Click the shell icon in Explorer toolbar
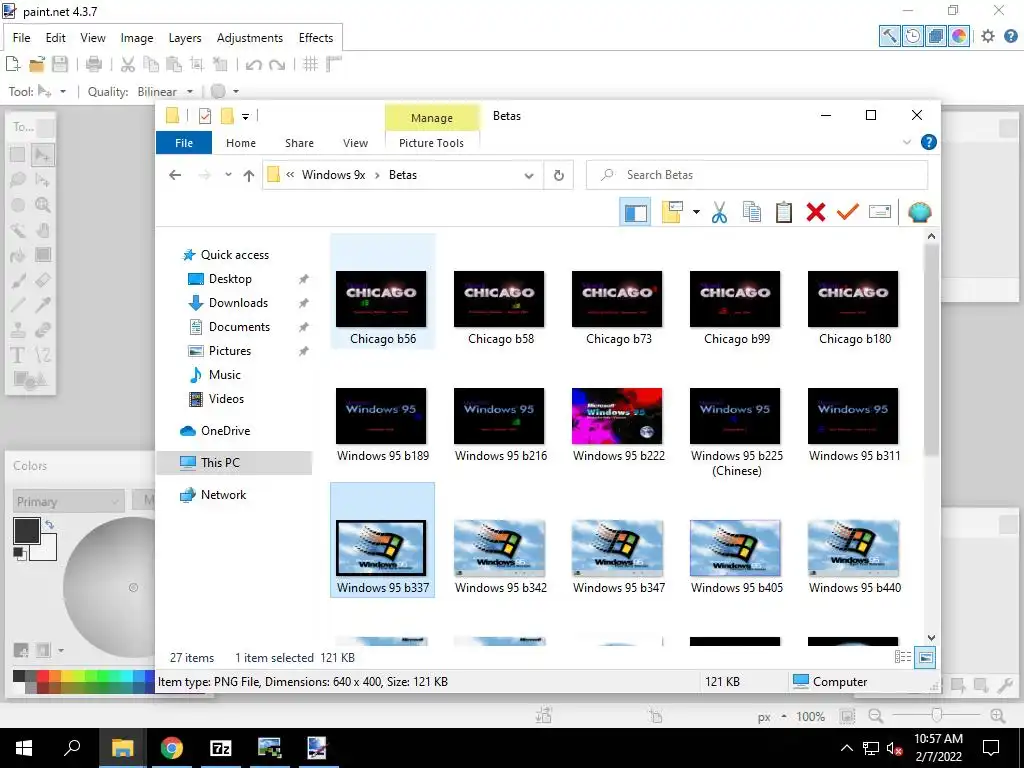The width and height of the screenshot is (1024, 768). [x=920, y=212]
